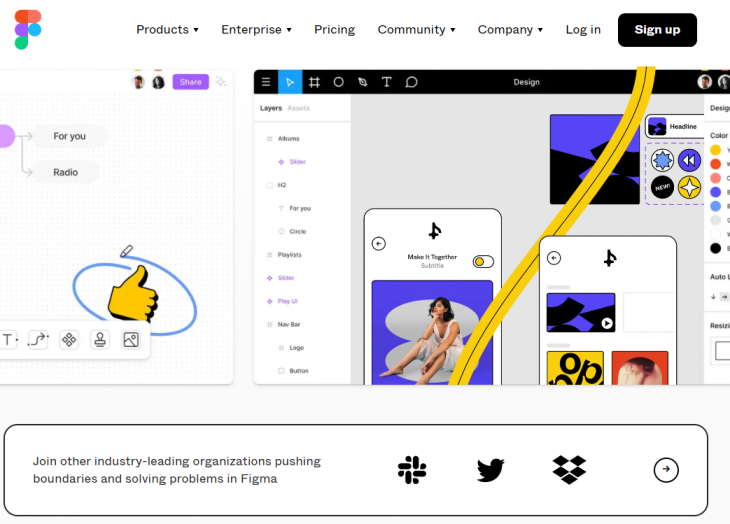Toggle the yellow switch beside Make It Together
The image size is (730, 524).
tap(483, 262)
